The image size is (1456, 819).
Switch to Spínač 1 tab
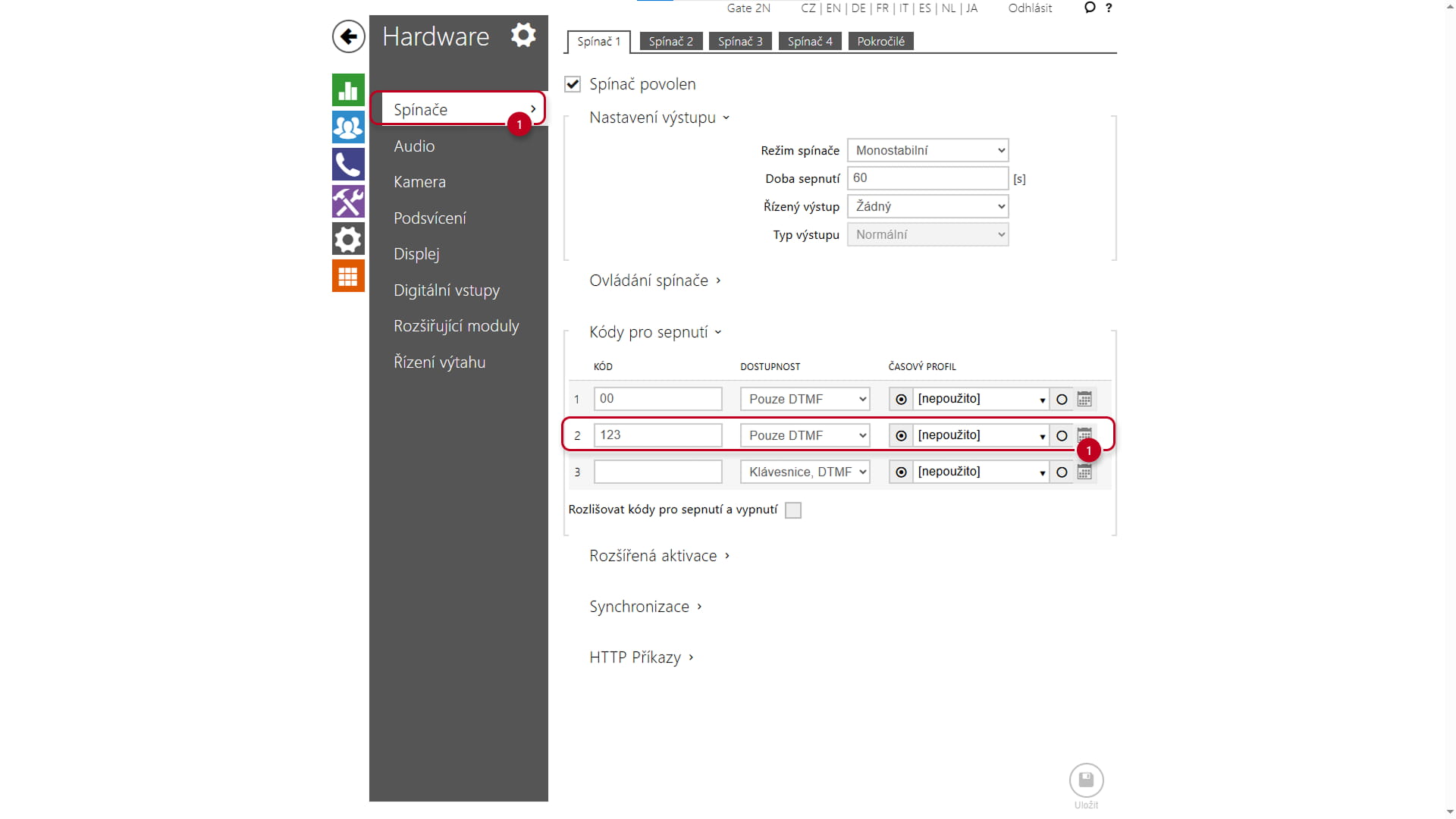point(598,42)
